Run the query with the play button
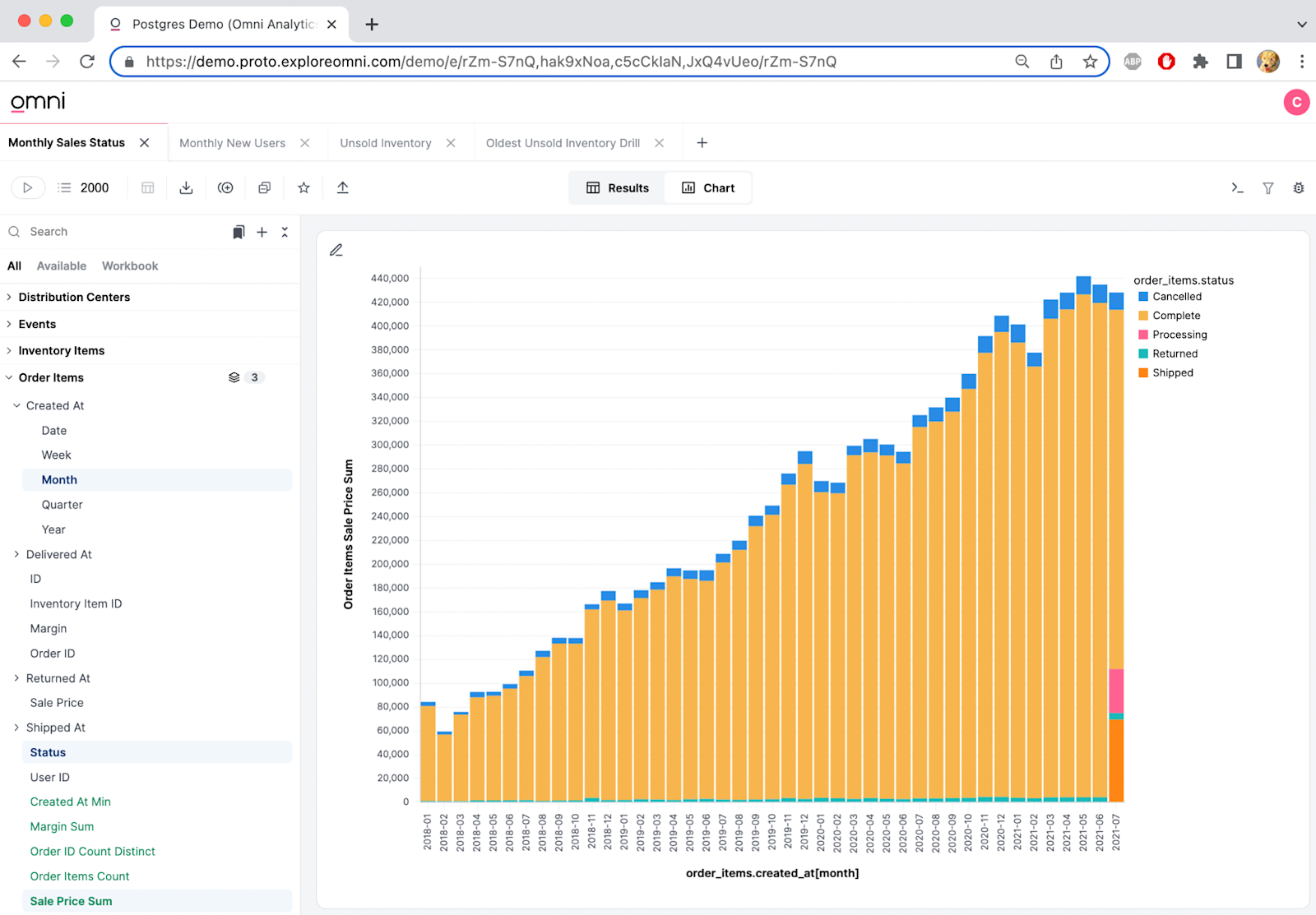Image resolution: width=1316 pixels, height=915 pixels. tap(27, 187)
